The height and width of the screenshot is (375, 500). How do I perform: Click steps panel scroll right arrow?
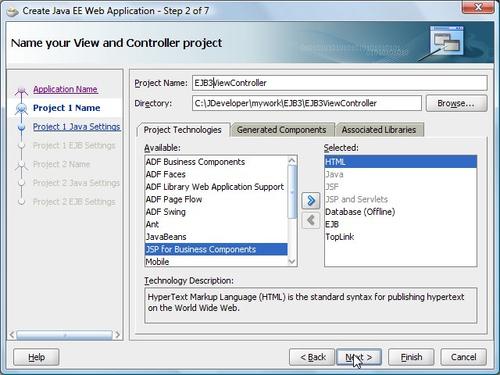coord(117,335)
